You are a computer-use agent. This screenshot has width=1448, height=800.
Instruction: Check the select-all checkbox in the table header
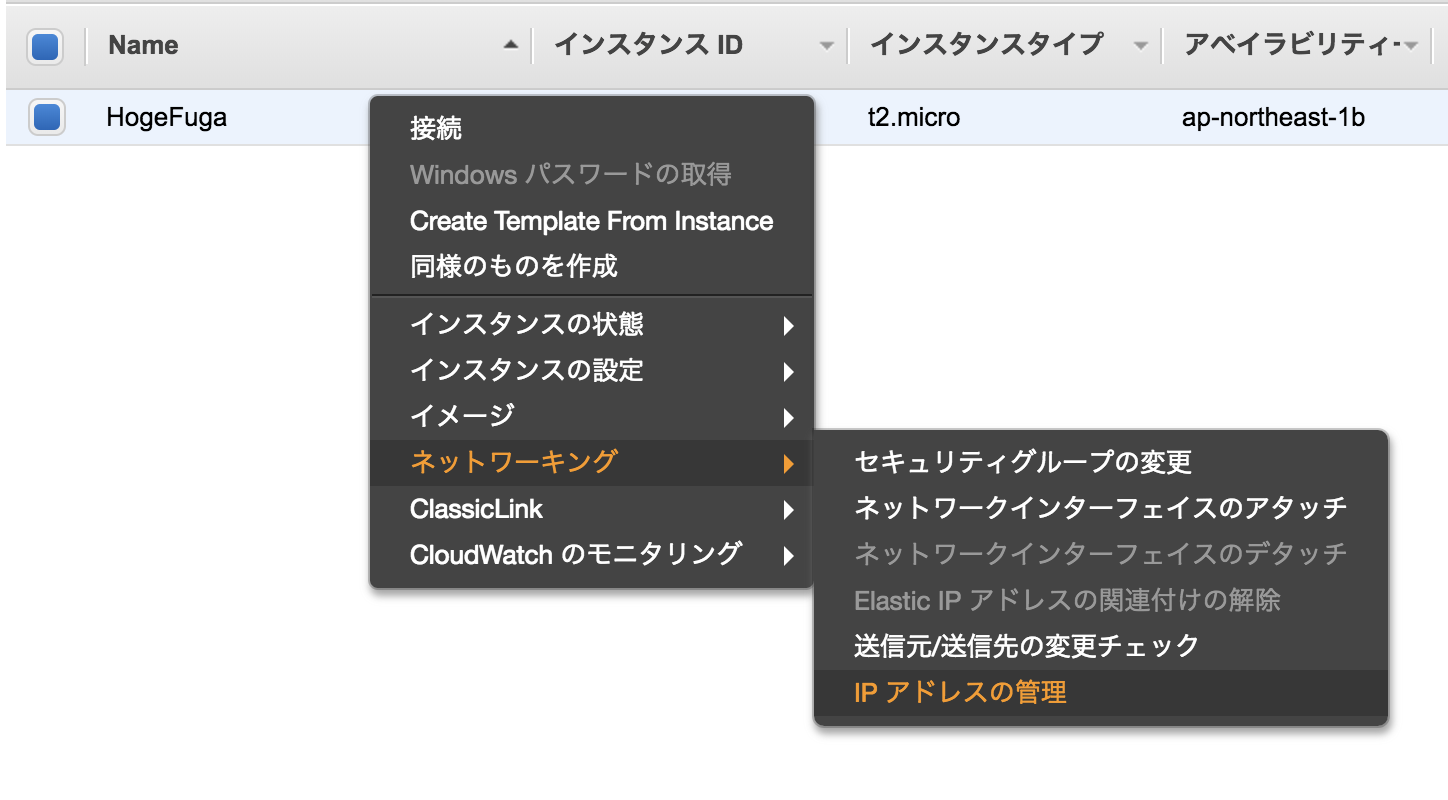tap(44, 44)
